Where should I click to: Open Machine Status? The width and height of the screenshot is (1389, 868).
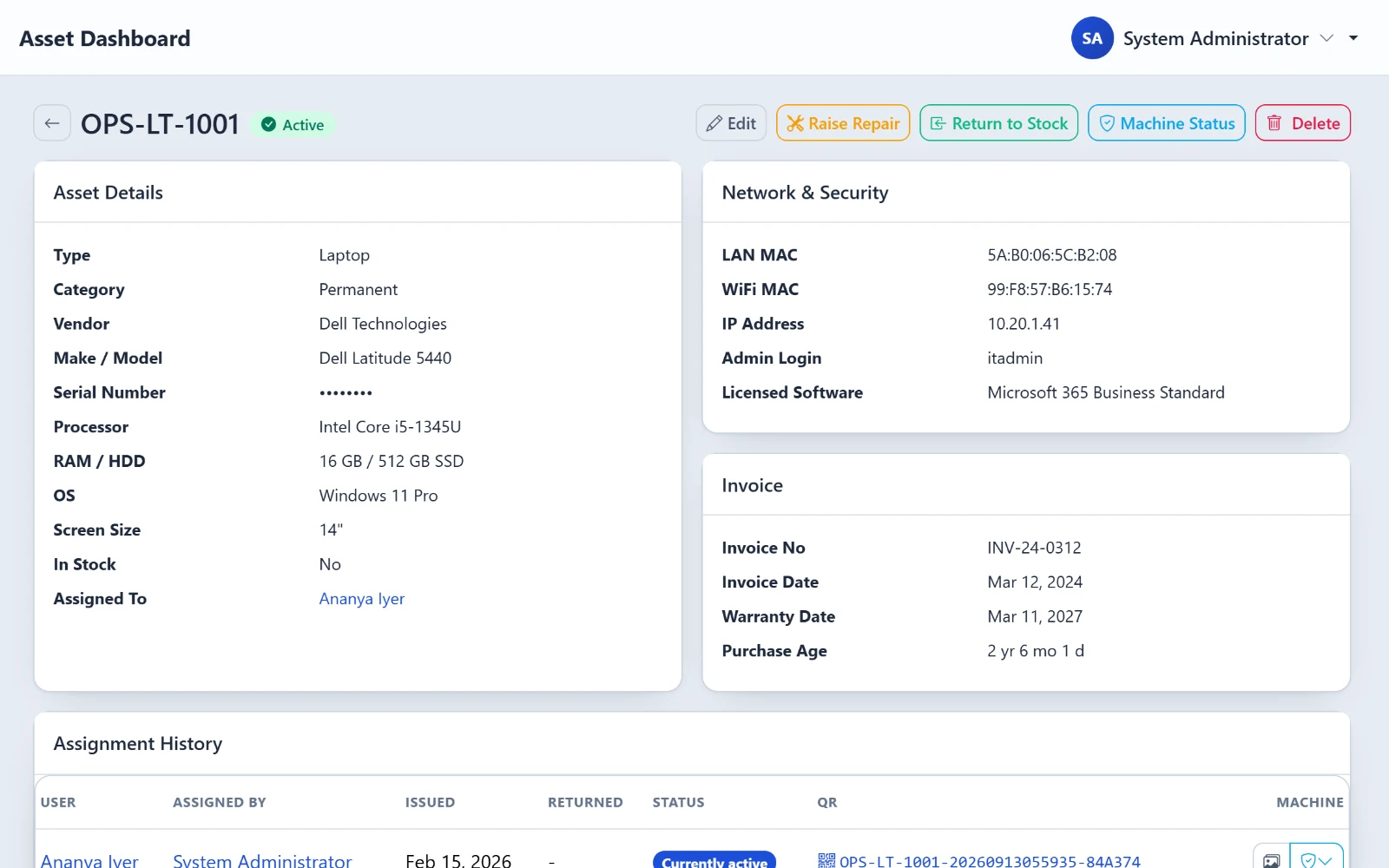tap(1167, 123)
